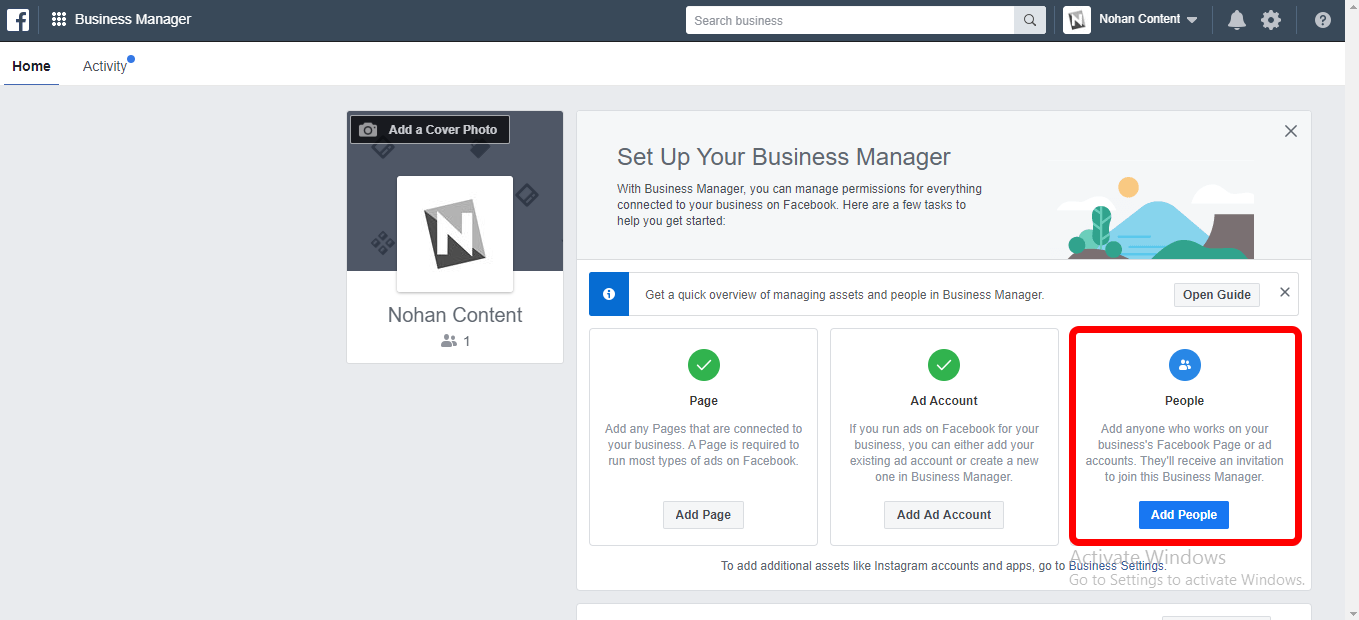Click the blue info icon in guide banner
The image size is (1359, 620).
pyautogui.click(x=609, y=294)
